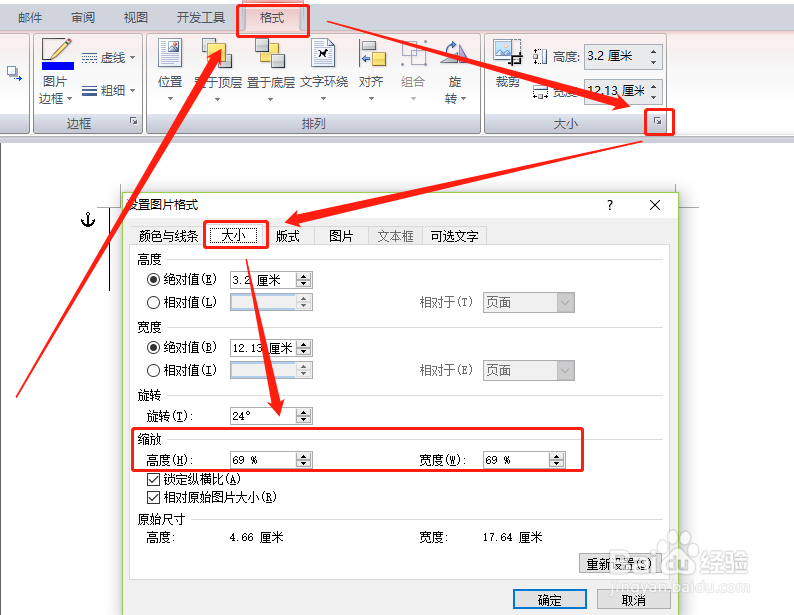Image resolution: width=794 pixels, height=615 pixels.
Task: Switch to the Mailings (邮件) ribbon tab
Action: (30, 18)
